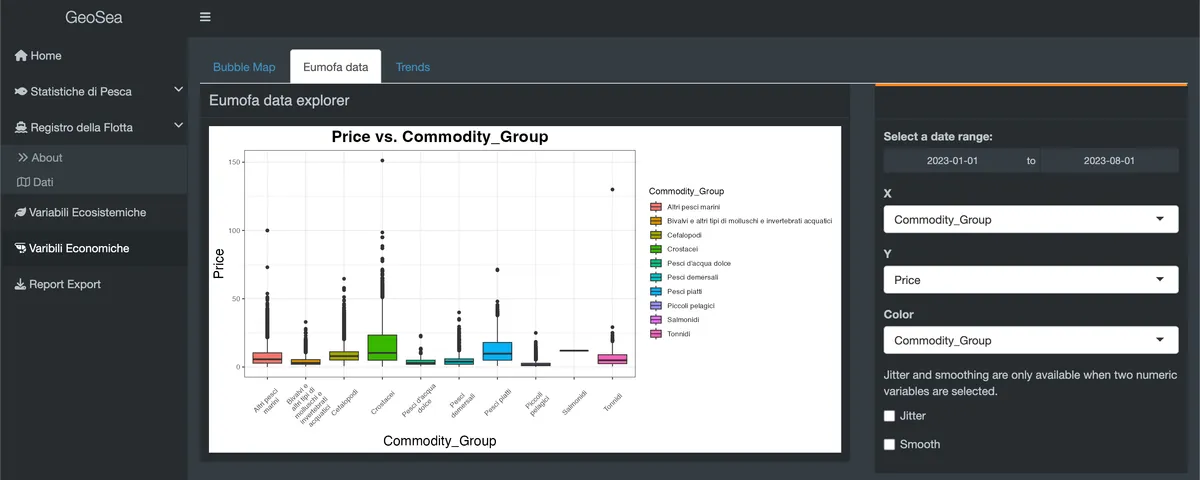Click the Altri pesci marini legend swatch
This screenshot has width=1200, height=480.
click(656, 206)
